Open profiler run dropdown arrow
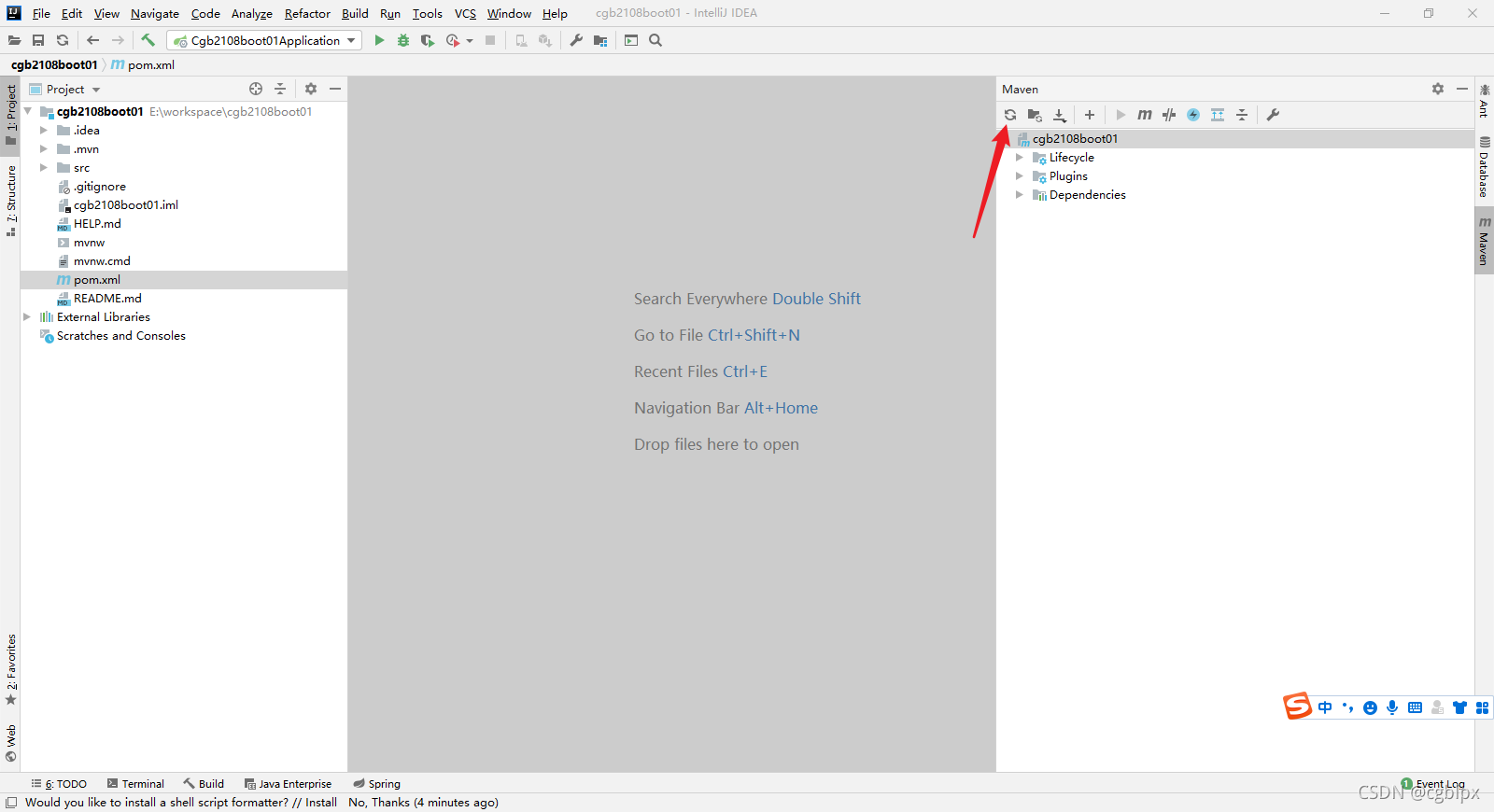 (470, 41)
